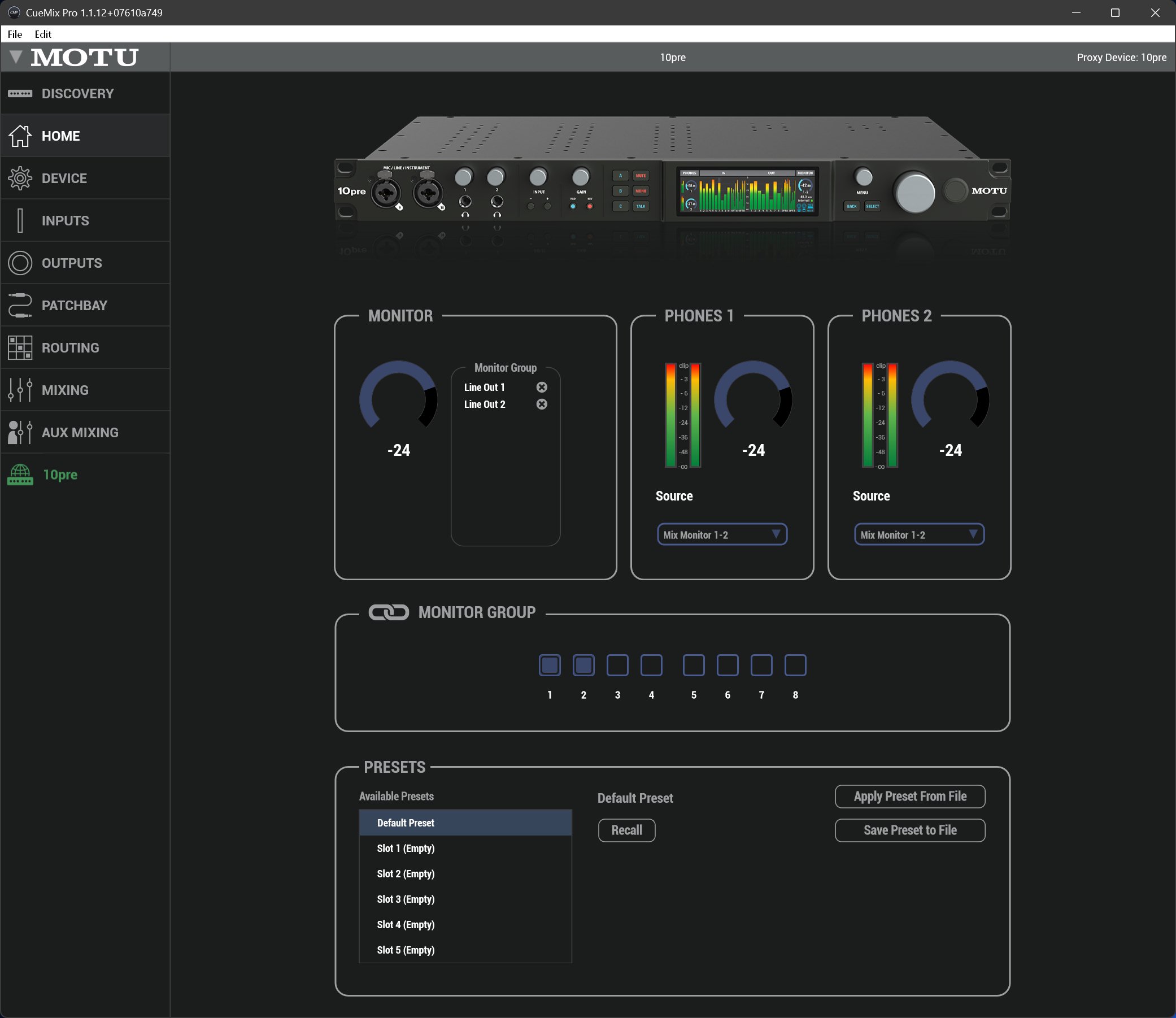
Task: Enable Monitor Group output 6
Action: pos(728,665)
